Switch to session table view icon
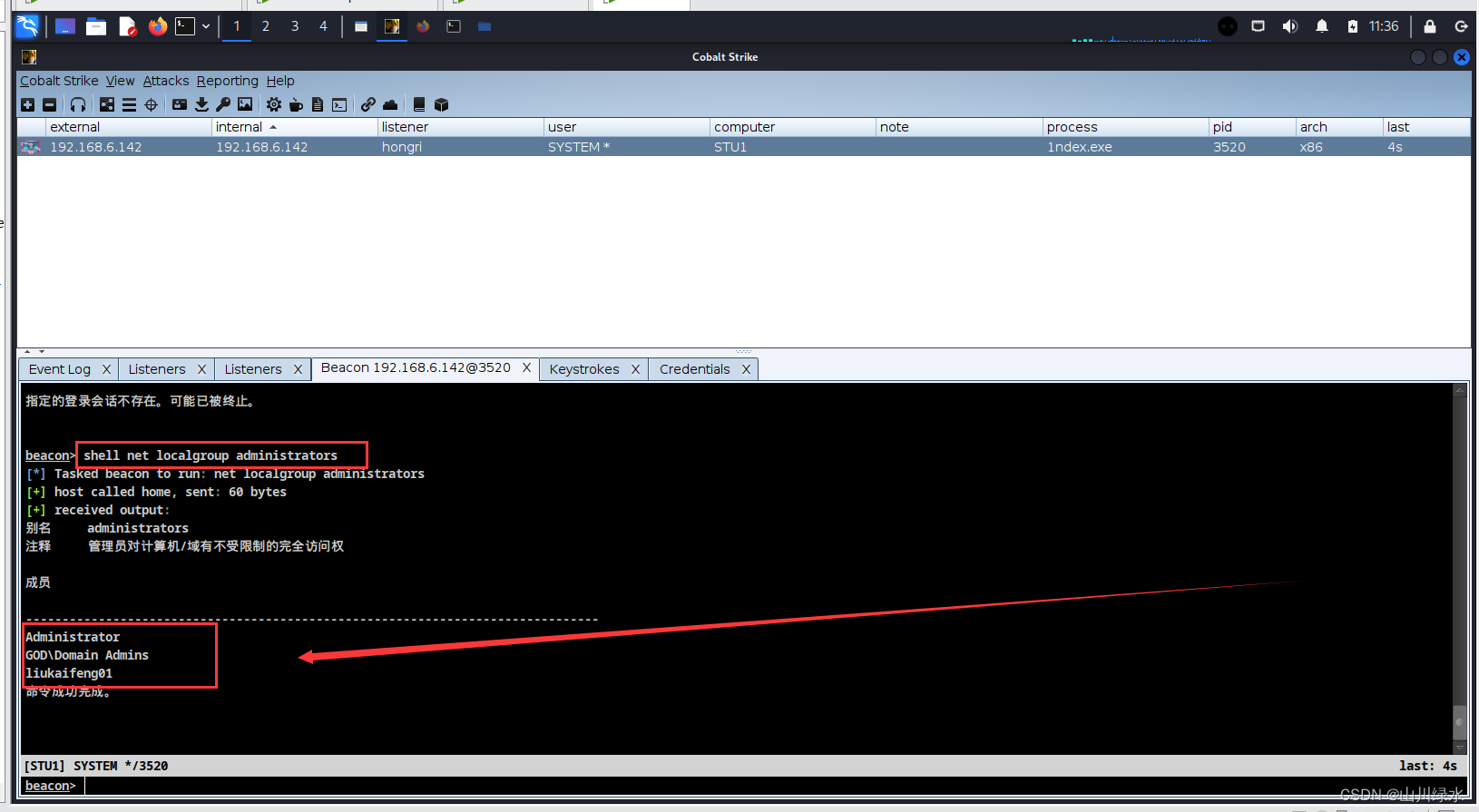 coord(130,105)
